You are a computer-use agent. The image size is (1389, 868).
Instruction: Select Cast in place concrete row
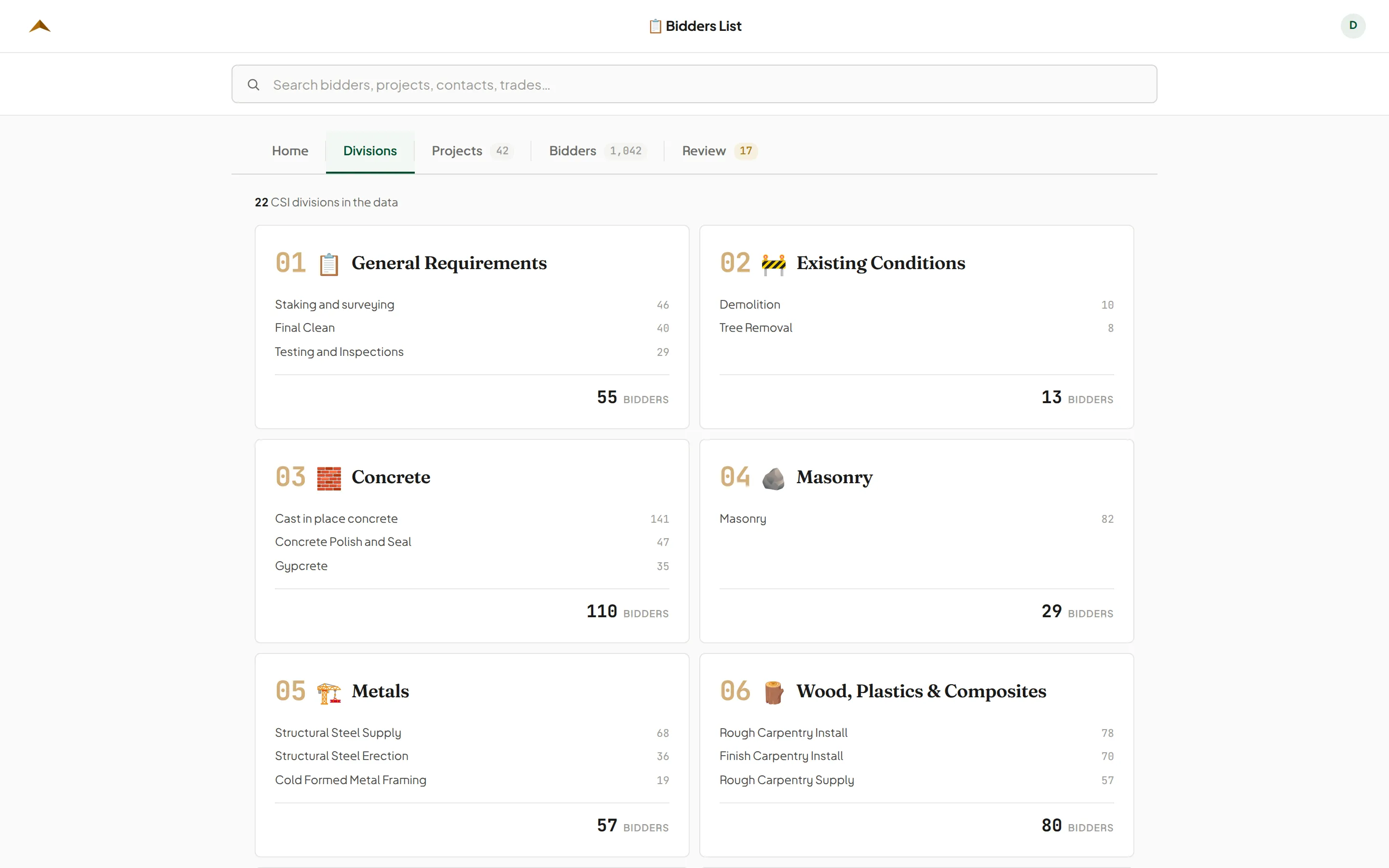(472, 519)
